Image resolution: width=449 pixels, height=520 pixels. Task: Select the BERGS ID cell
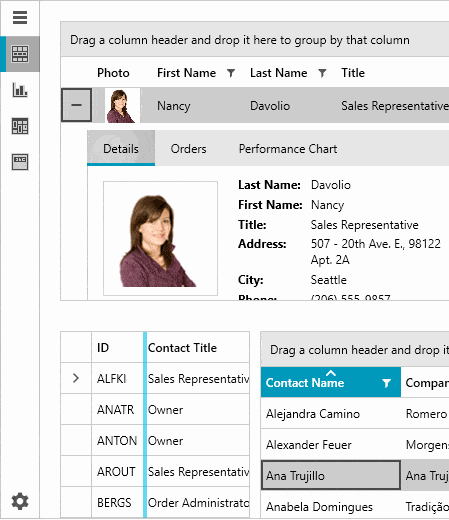[117, 502]
